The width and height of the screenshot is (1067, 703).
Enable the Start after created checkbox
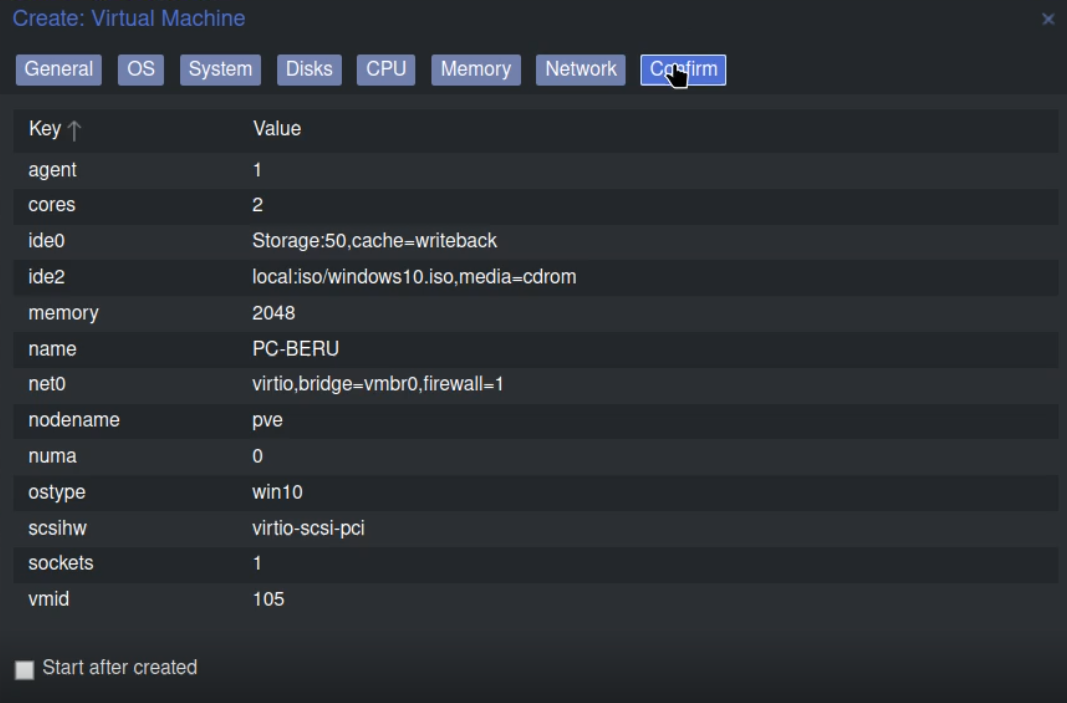(x=25, y=669)
